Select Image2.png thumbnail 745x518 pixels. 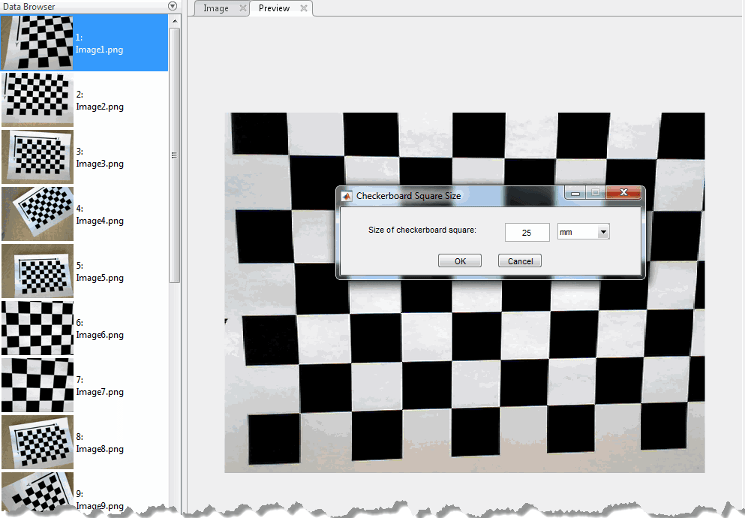(x=37, y=100)
